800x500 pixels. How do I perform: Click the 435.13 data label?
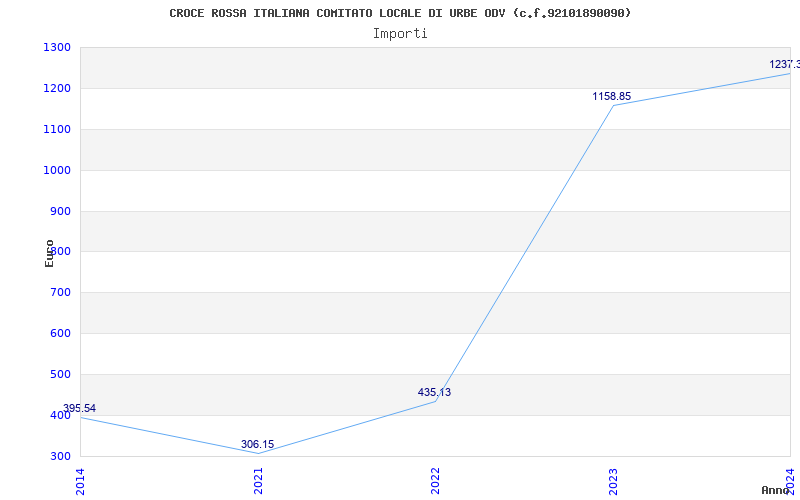click(434, 392)
